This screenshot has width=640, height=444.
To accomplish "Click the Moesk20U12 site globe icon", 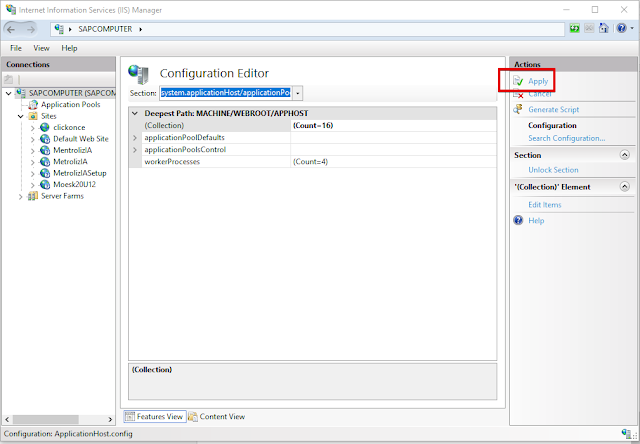I will coord(44,184).
